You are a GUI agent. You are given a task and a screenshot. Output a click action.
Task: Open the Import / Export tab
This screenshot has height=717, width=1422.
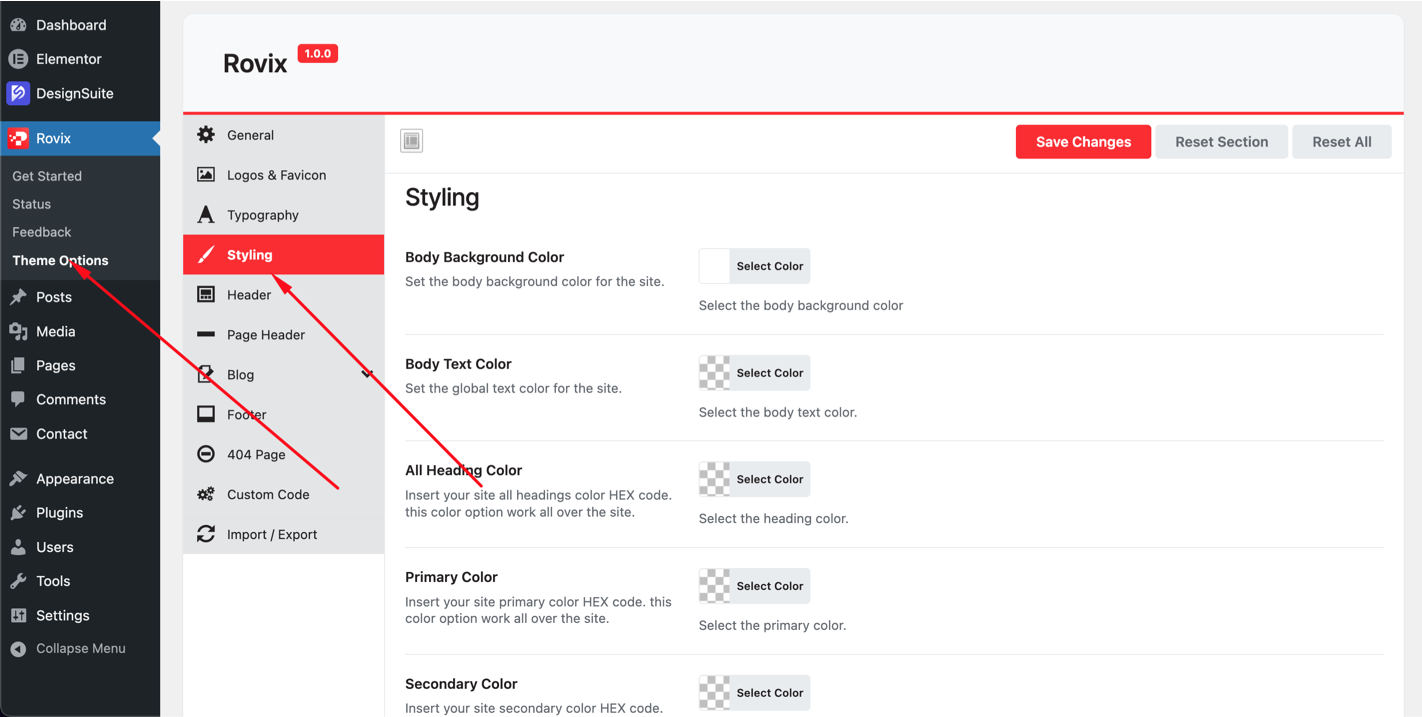(x=284, y=534)
